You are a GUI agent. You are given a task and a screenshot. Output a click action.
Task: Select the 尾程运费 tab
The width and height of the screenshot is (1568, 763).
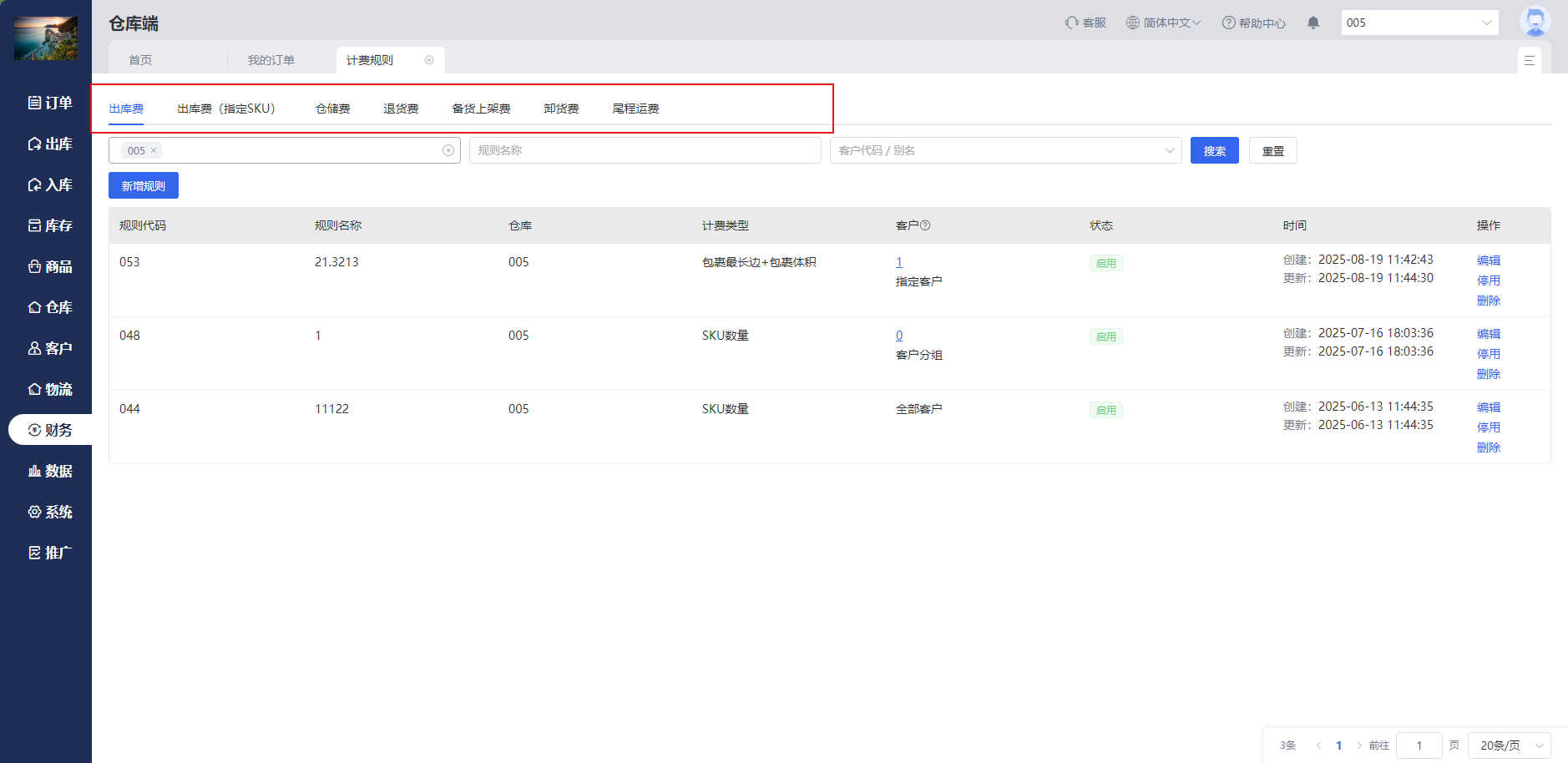(x=635, y=109)
